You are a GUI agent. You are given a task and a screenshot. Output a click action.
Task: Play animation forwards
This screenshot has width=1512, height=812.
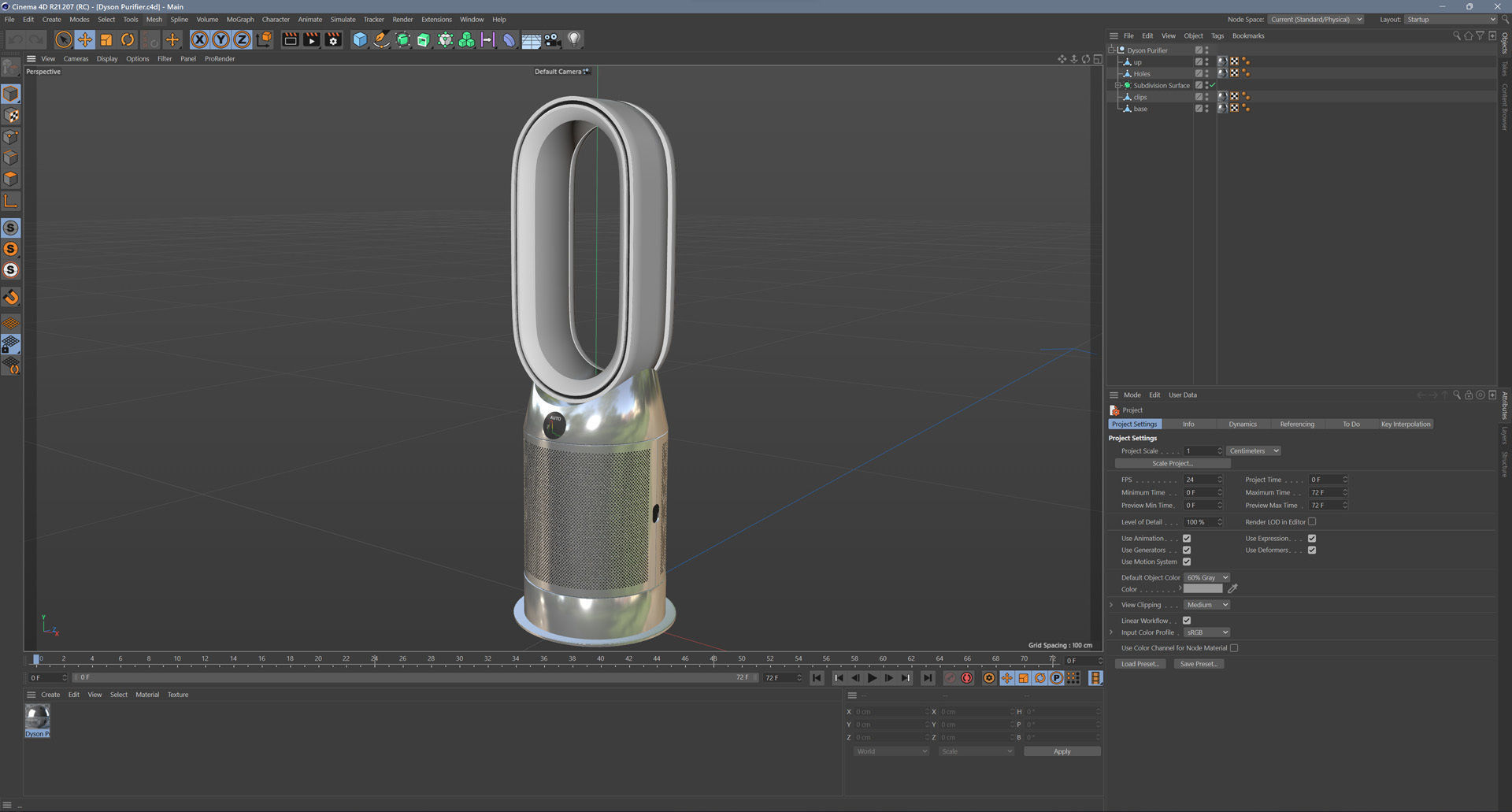(873, 678)
